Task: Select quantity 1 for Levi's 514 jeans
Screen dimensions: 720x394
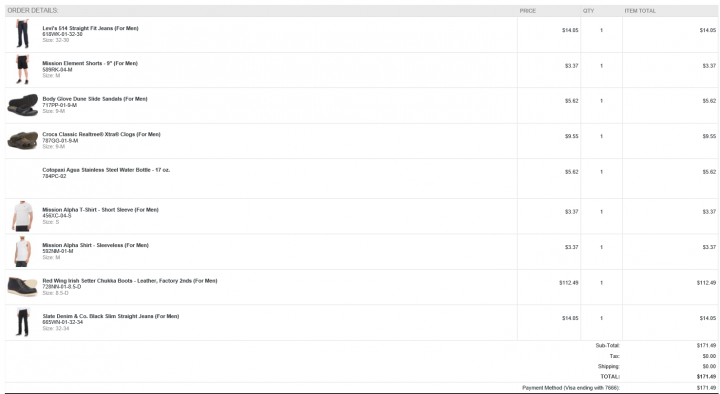Action: pyautogui.click(x=601, y=30)
